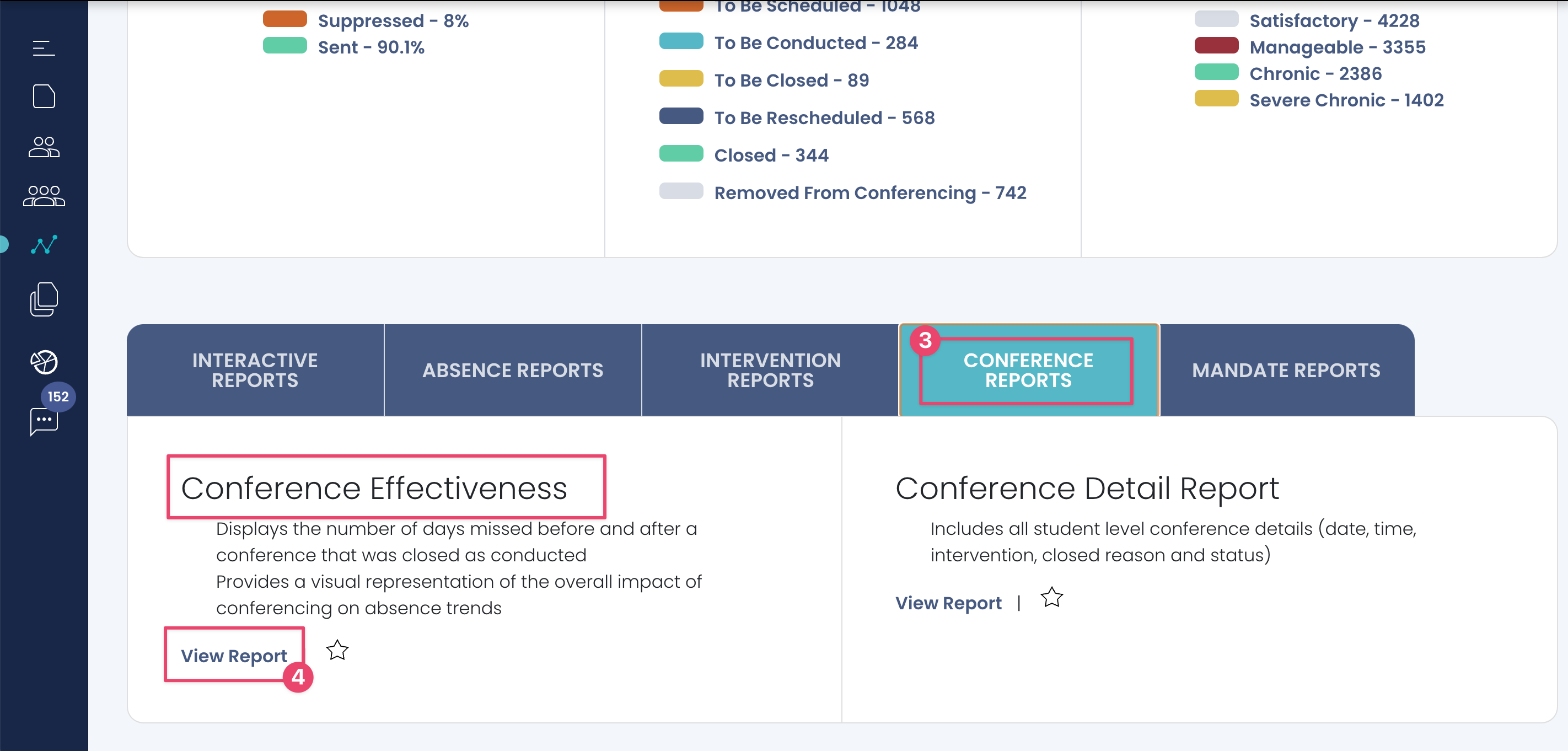Open the two-person students icon in sidebar
The height and width of the screenshot is (751, 1568).
click(44, 147)
